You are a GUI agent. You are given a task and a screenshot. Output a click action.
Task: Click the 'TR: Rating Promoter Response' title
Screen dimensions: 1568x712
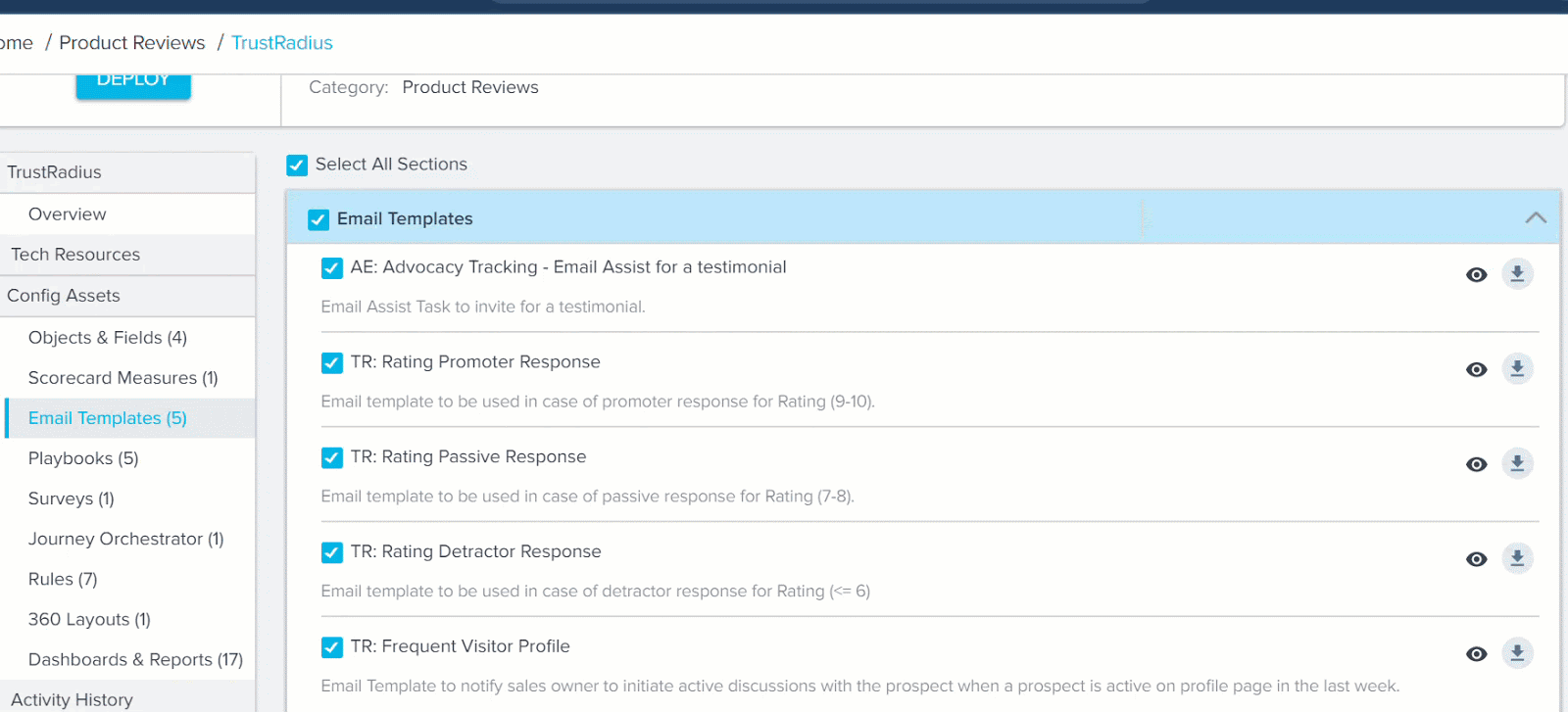[x=475, y=362]
